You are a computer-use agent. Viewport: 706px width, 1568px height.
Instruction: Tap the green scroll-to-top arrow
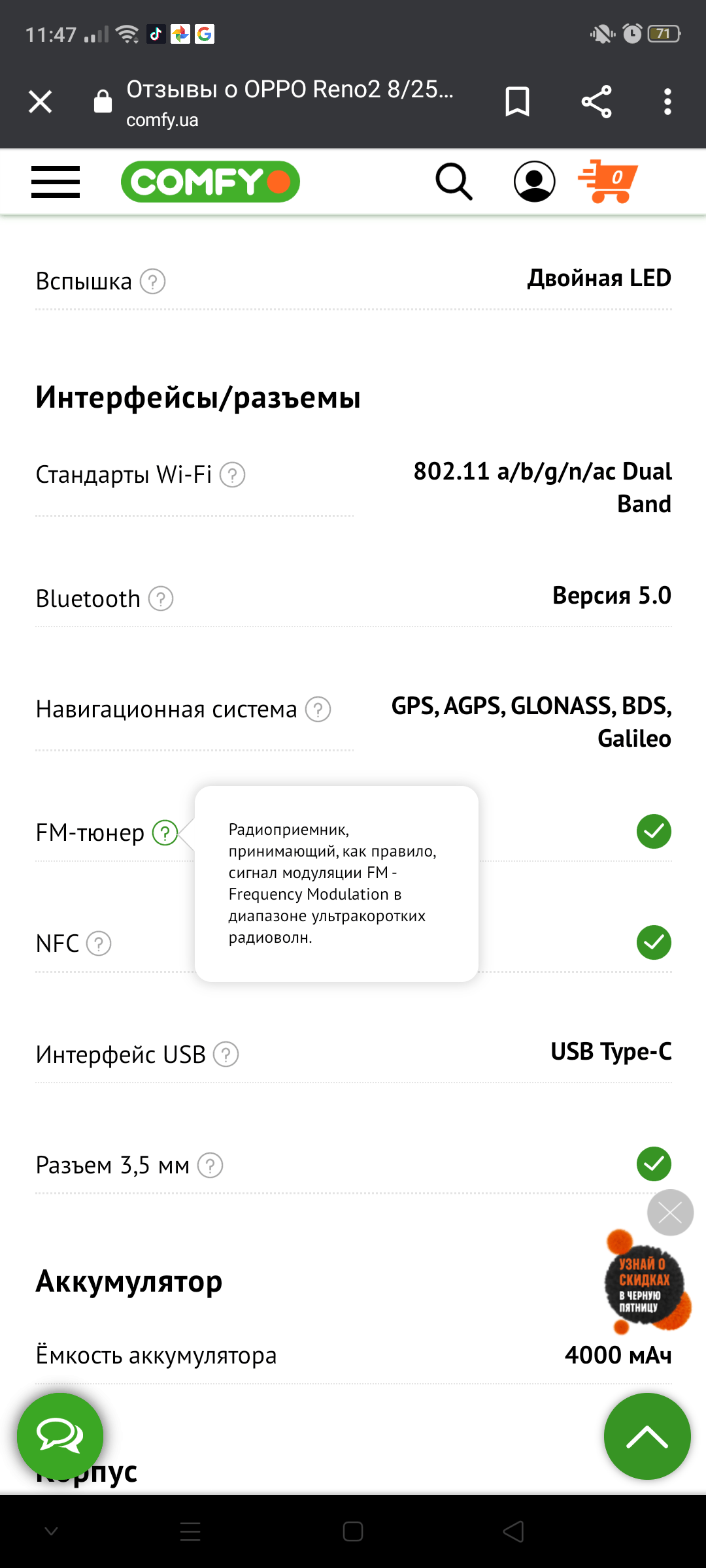(x=647, y=1436)
